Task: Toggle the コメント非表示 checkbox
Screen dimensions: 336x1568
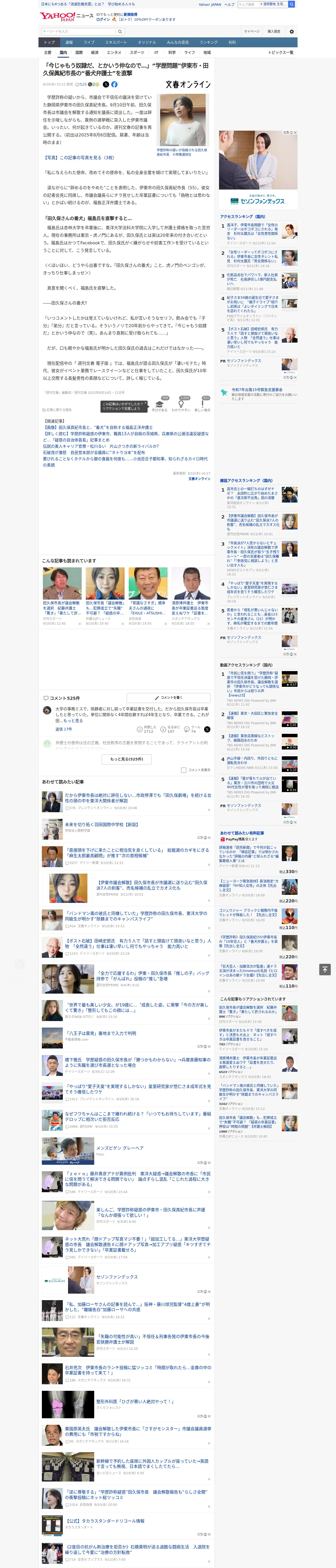Action: [183, 770]
